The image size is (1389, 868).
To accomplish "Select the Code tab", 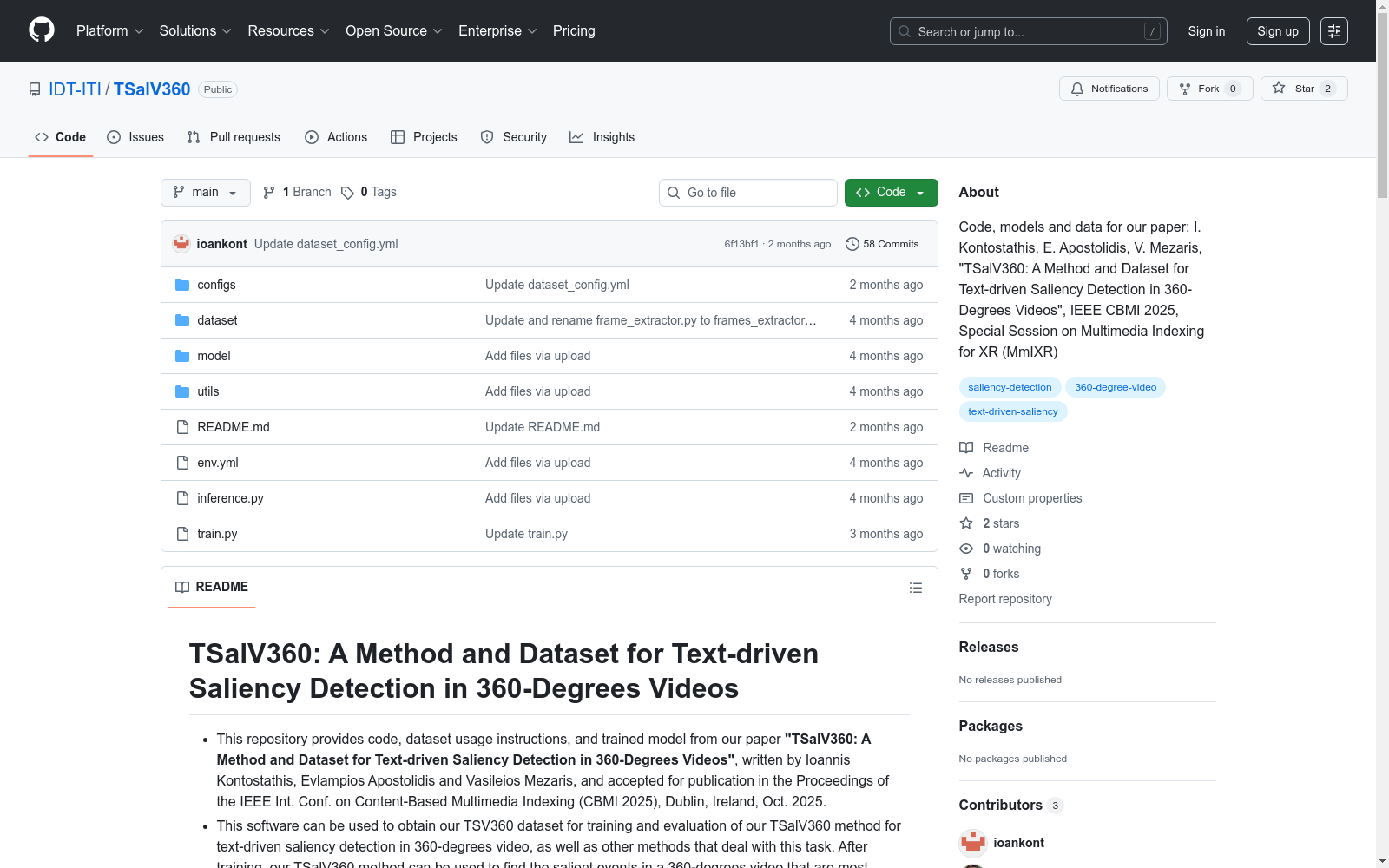I will point(61,137).
